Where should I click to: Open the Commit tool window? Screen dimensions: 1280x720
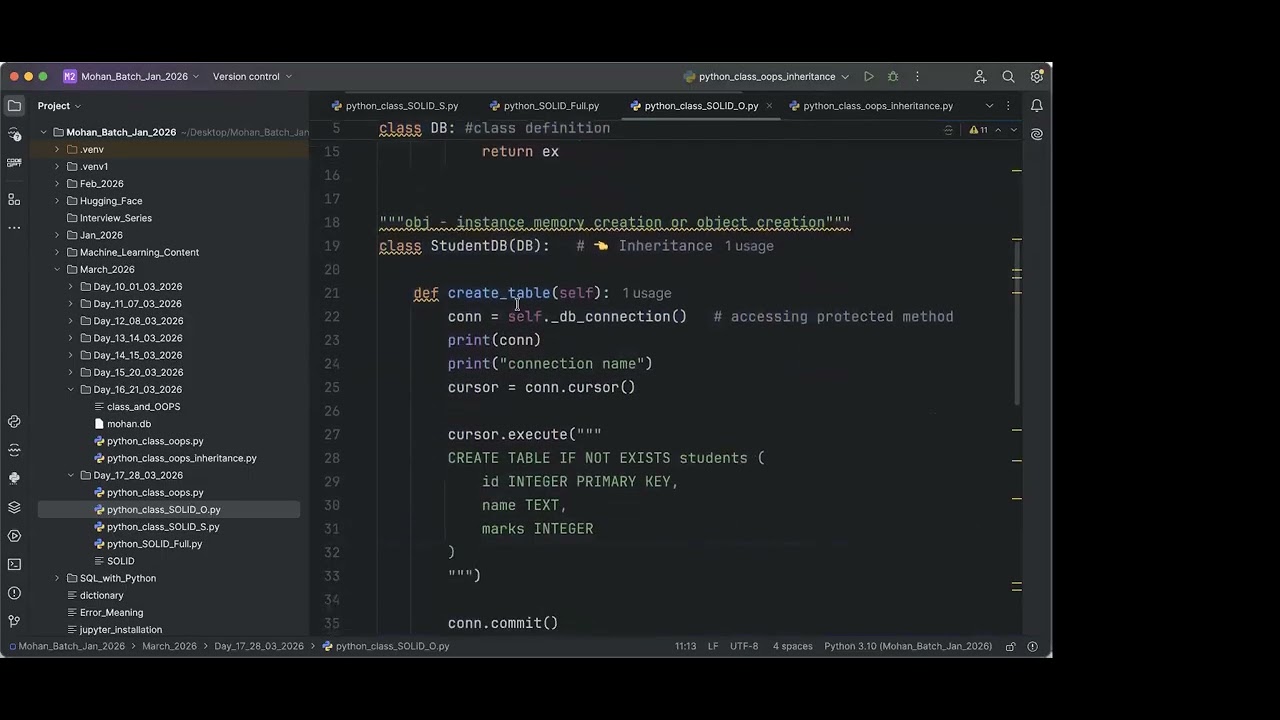click(x=14, y=134)
